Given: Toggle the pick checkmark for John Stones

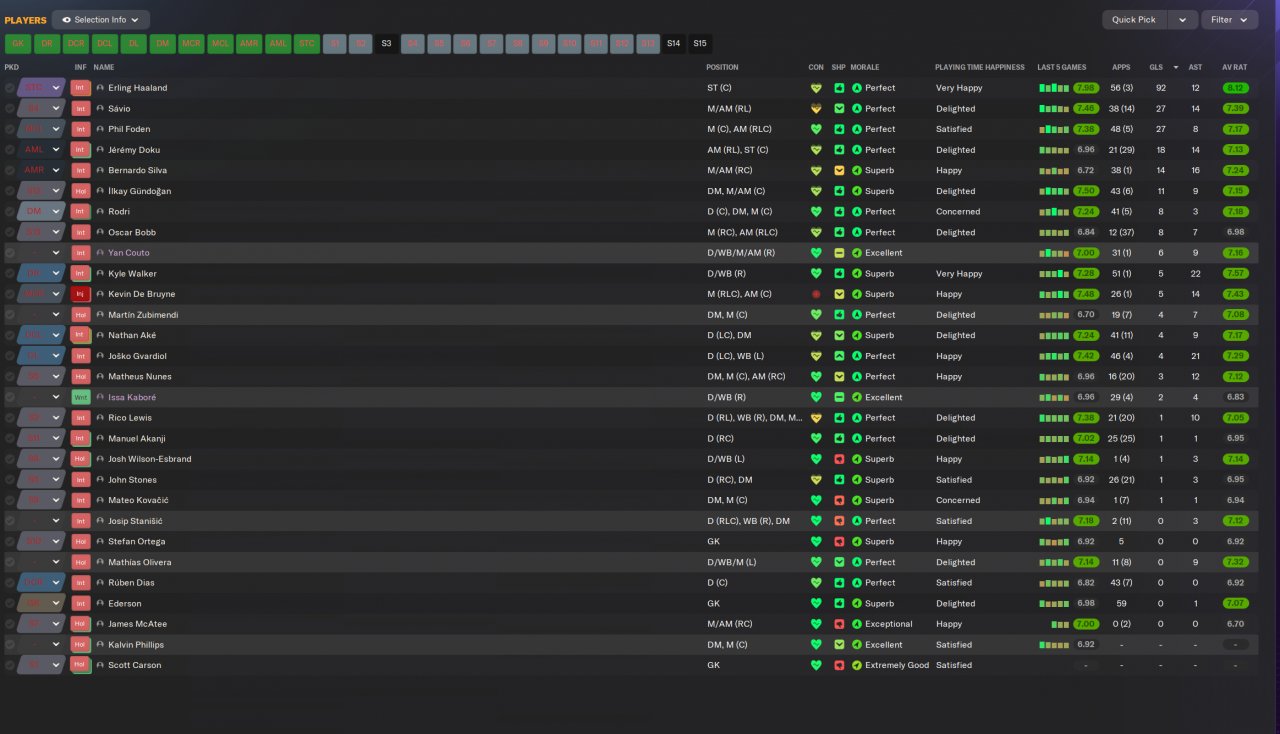Looking at the screenshot, I should click(x=10, y=480).
